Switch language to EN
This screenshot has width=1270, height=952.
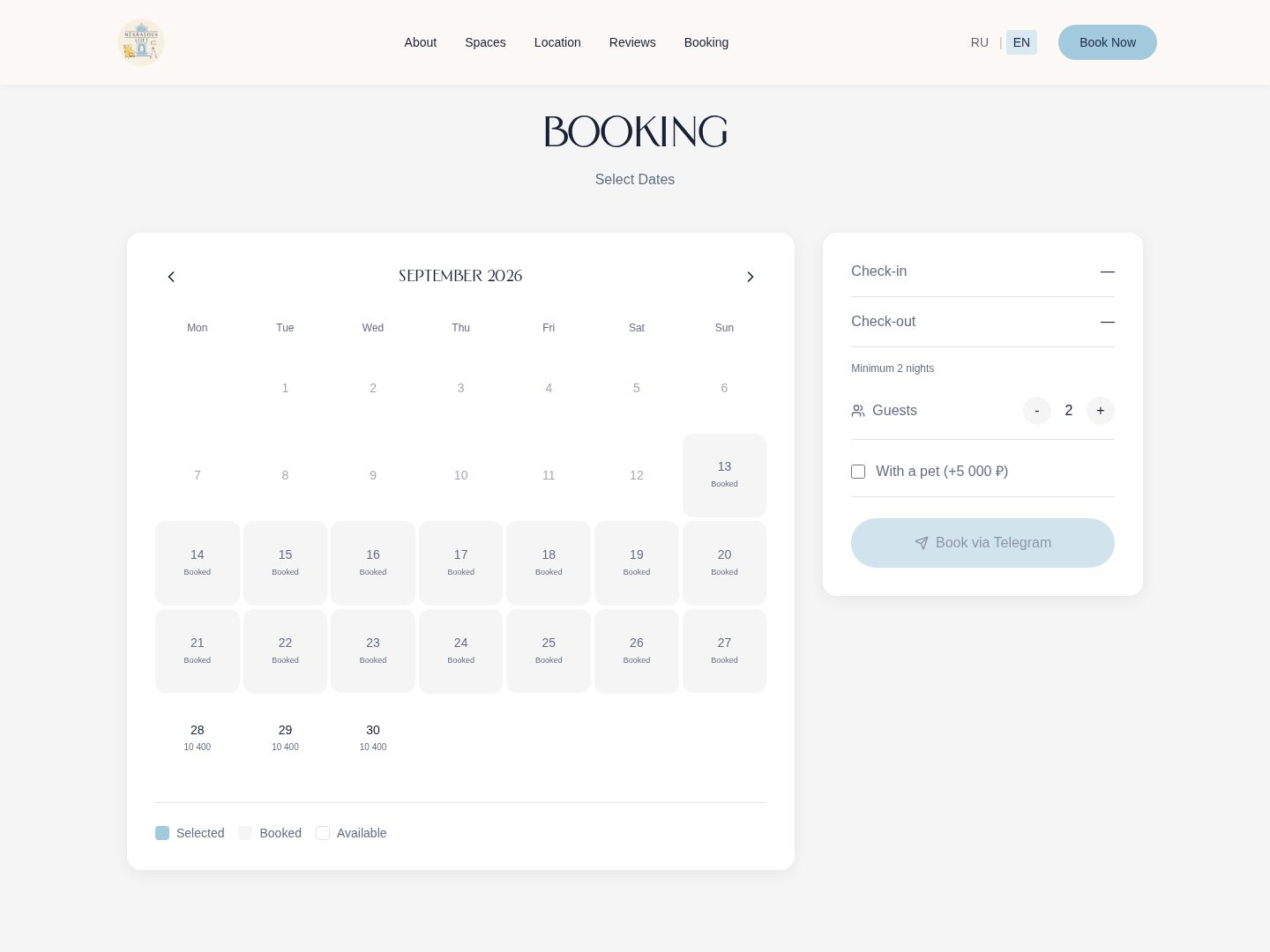tap(1021, 42)
